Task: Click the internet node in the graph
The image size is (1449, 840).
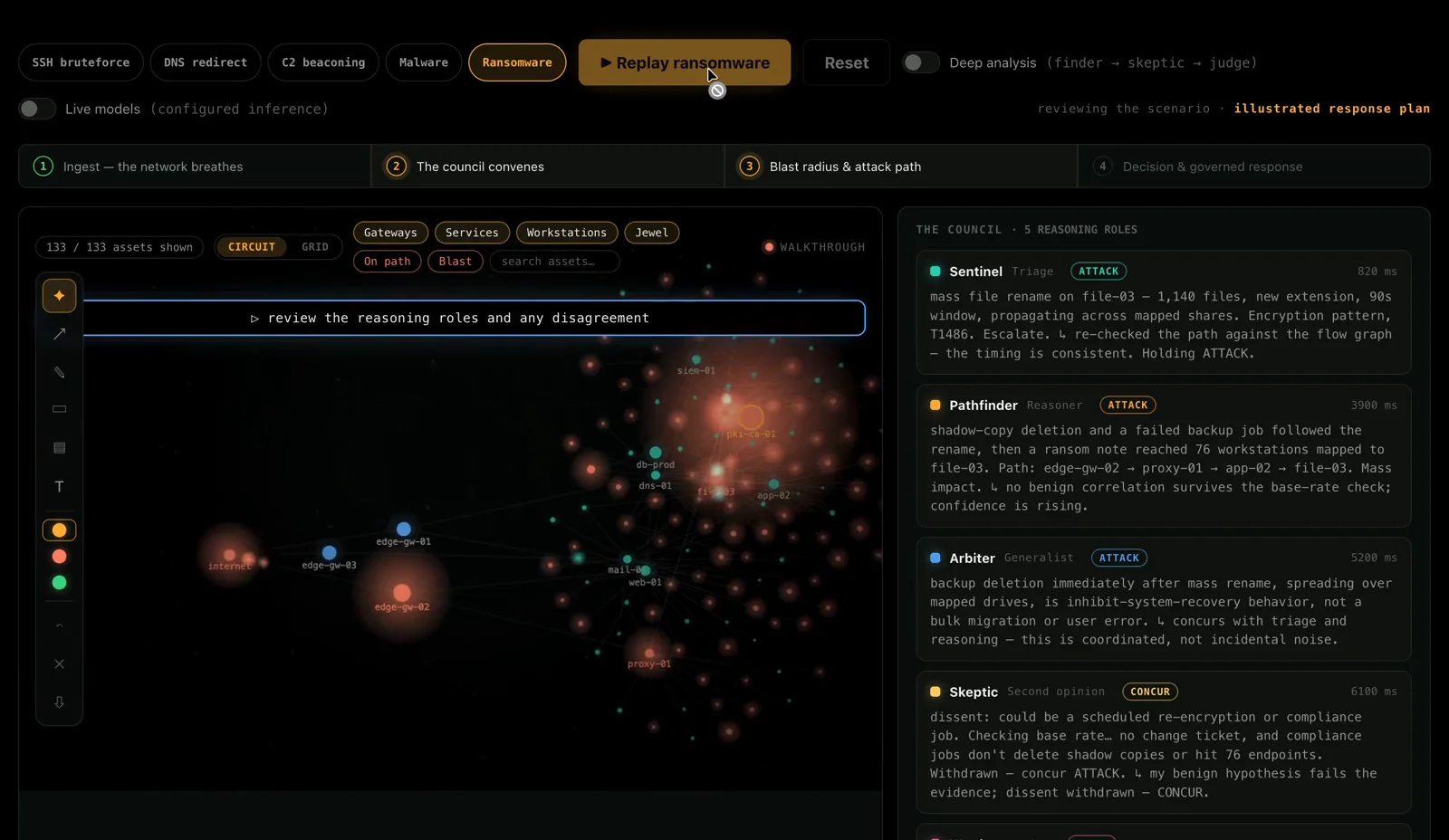Action: click(x=229, y=555)
